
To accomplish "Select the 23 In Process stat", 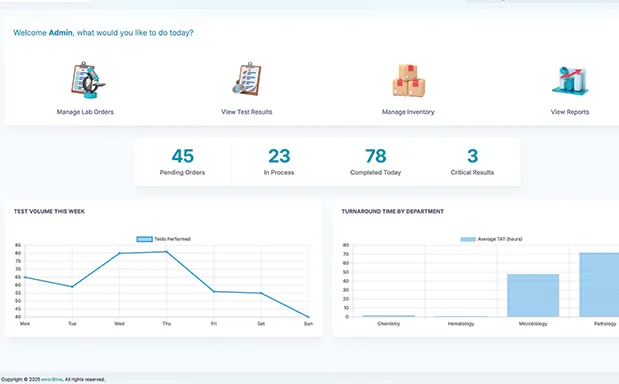I will (x=279, y=162).
